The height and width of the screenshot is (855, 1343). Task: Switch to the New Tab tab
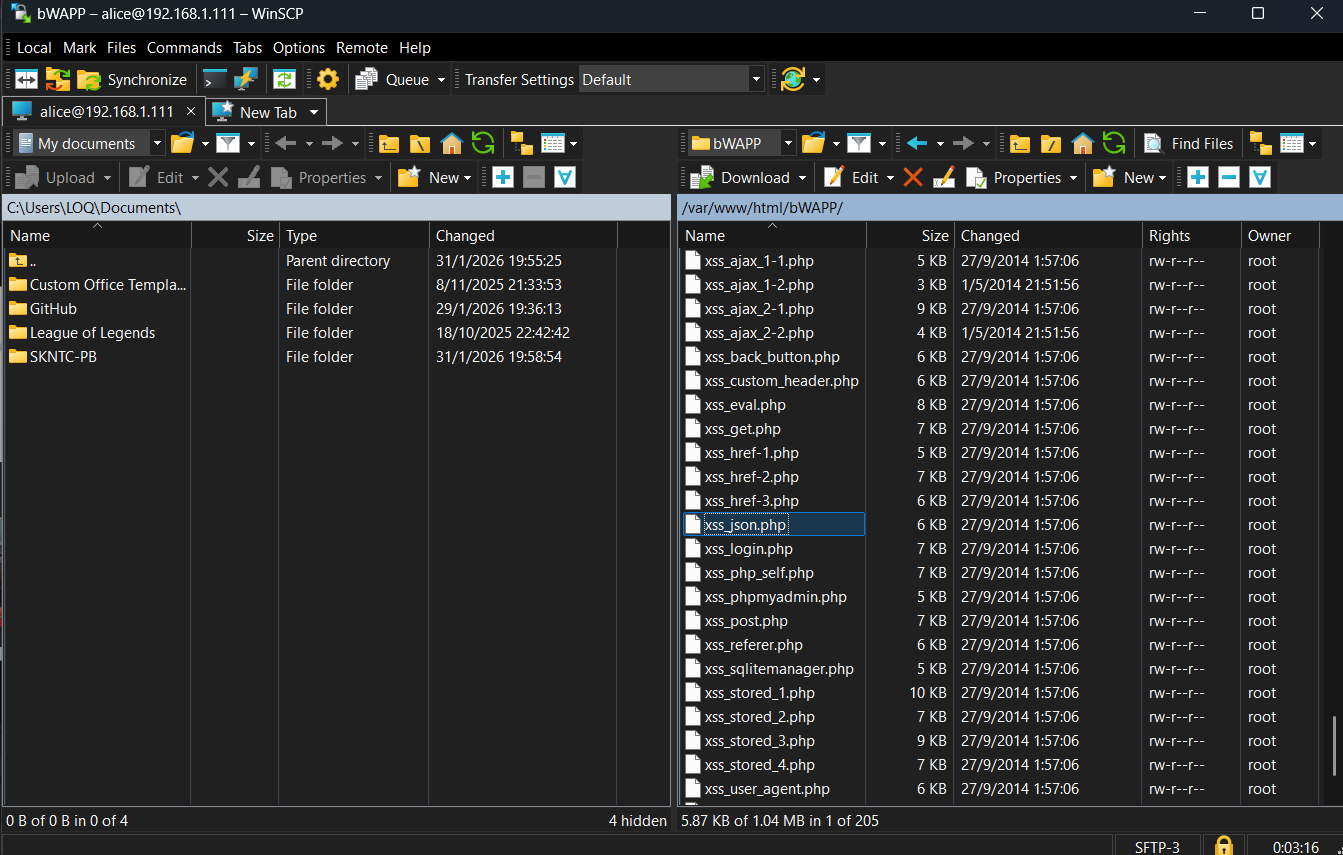[x=267, y=112]
